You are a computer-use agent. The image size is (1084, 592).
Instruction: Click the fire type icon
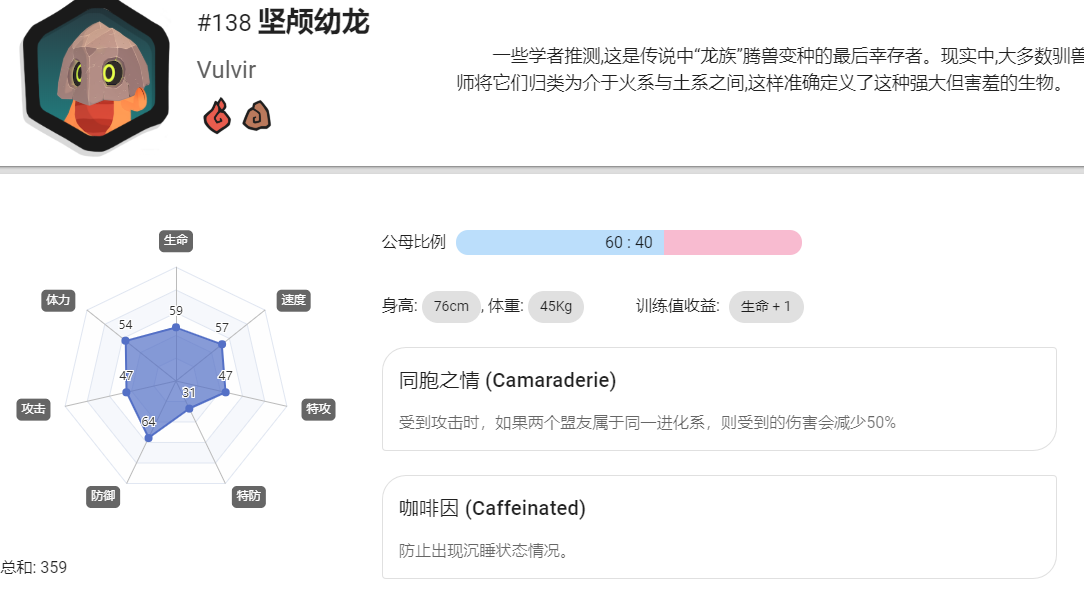pos(216,115)
